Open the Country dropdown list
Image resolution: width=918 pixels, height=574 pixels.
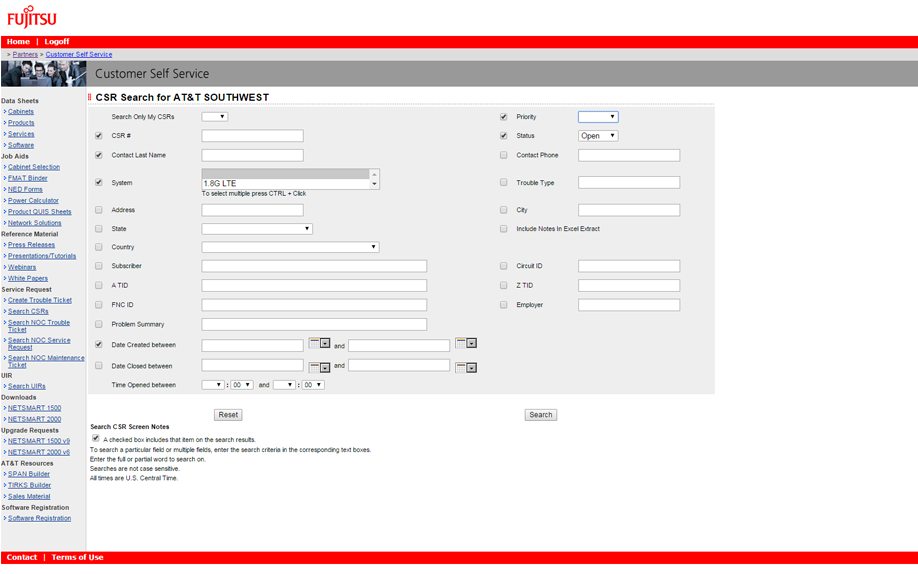point(290,247)
